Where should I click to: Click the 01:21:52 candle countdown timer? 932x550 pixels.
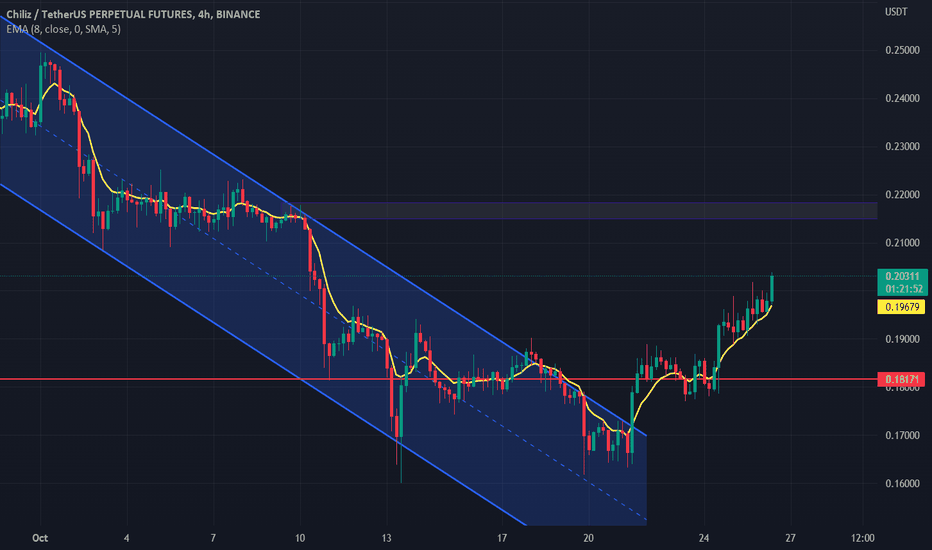(x=903, y=289)
